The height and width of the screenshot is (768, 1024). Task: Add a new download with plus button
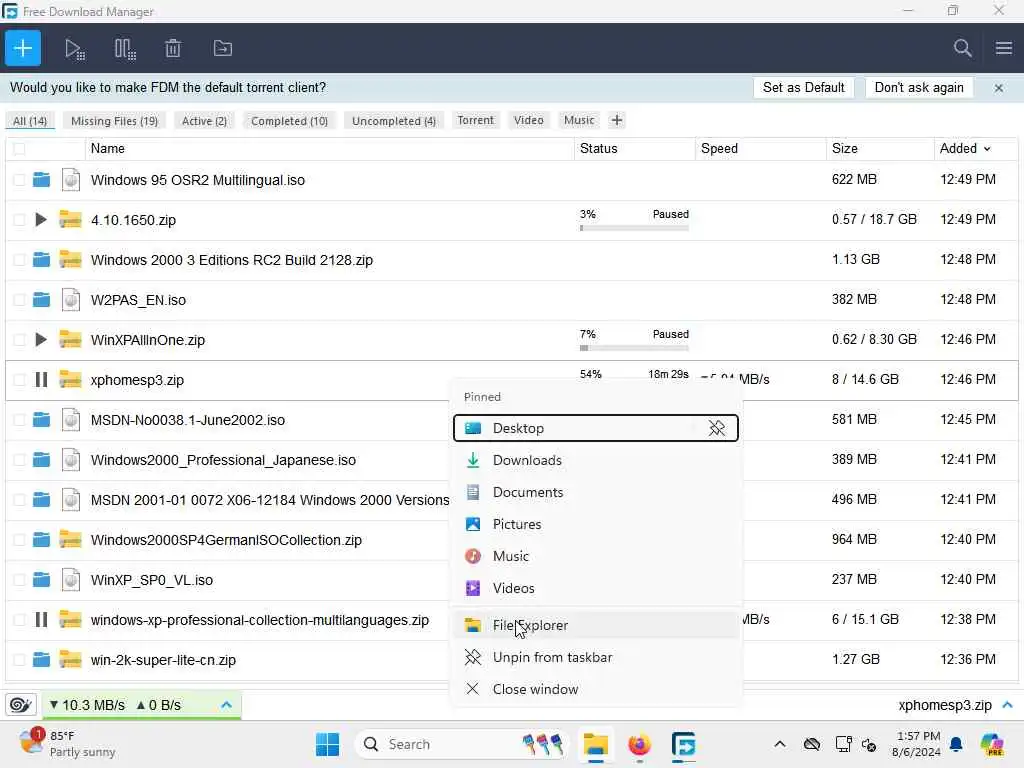tap(23, 48)
